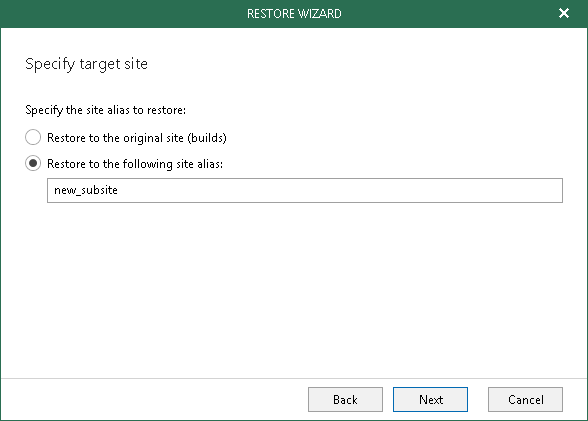Place the cursor after new_subsite in the alias box
Viewport: 588px width, 421px height.
[120, 190]
